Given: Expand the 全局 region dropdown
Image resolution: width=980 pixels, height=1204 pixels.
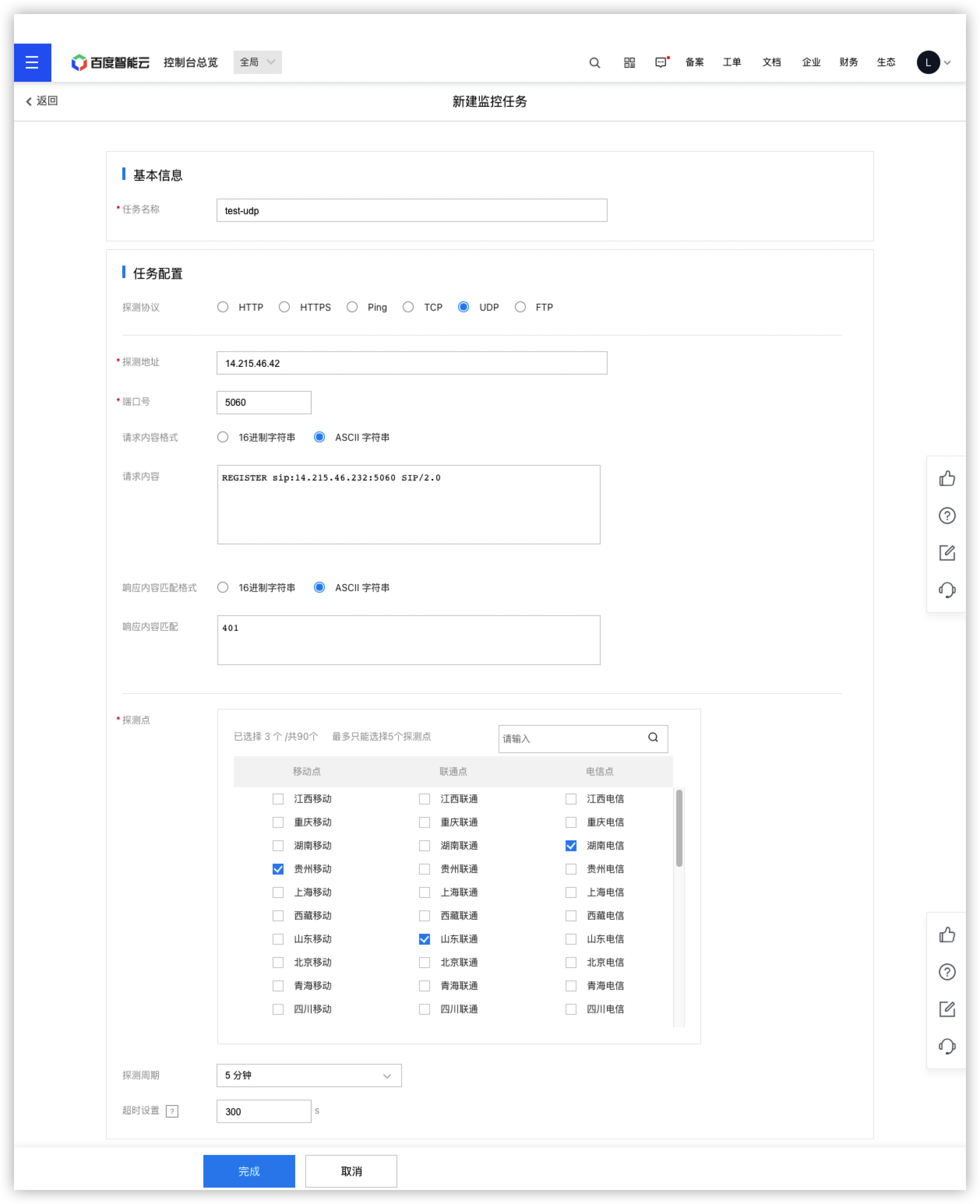Looking at the screenshot, I should click(257, 62).
